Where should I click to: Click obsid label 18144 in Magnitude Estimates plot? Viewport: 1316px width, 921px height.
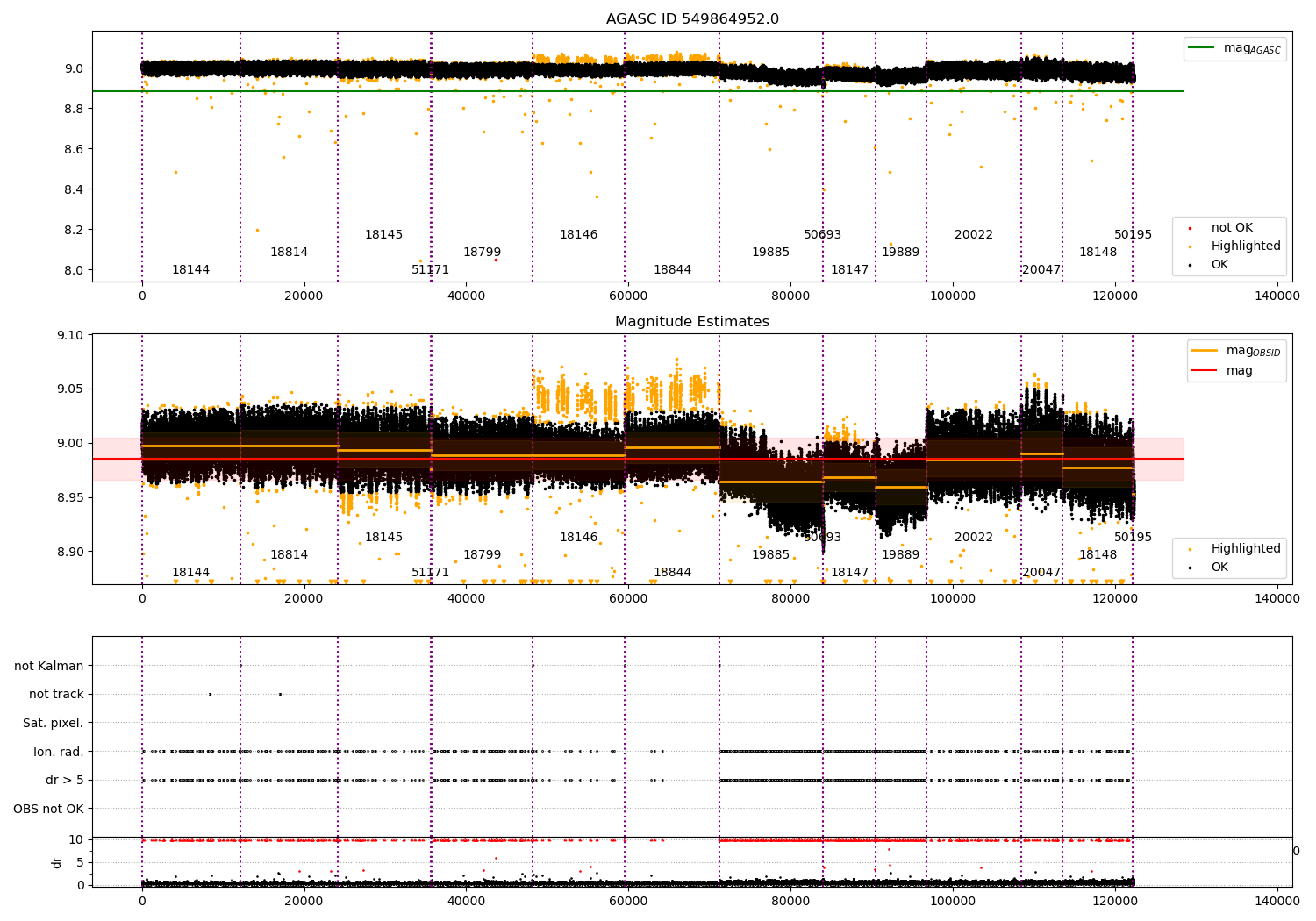(190, 573)
